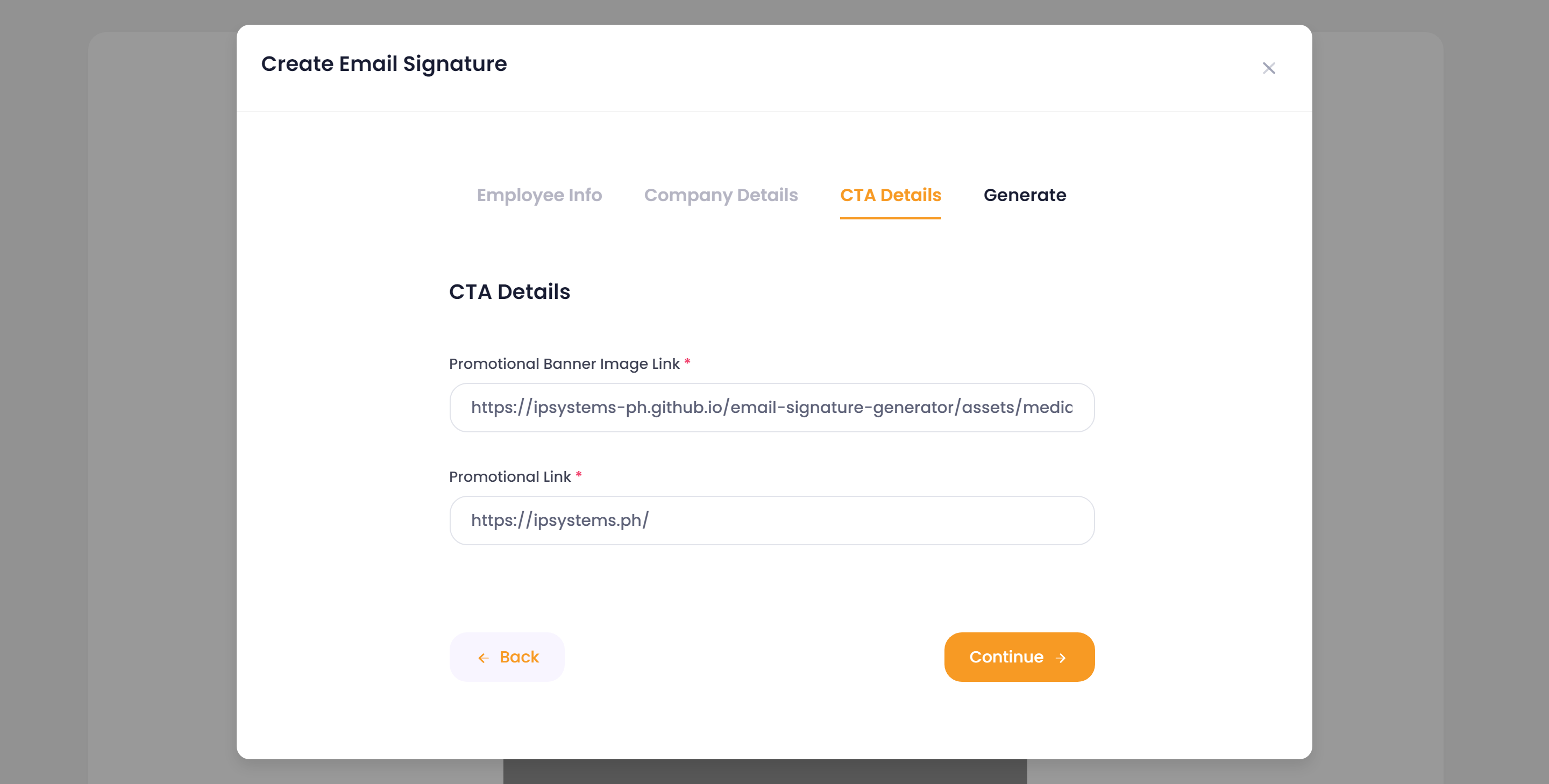Viewport: 1549px width, 784px height.
Task: Switch to the Employee Info tab
Action: (539, 195)
